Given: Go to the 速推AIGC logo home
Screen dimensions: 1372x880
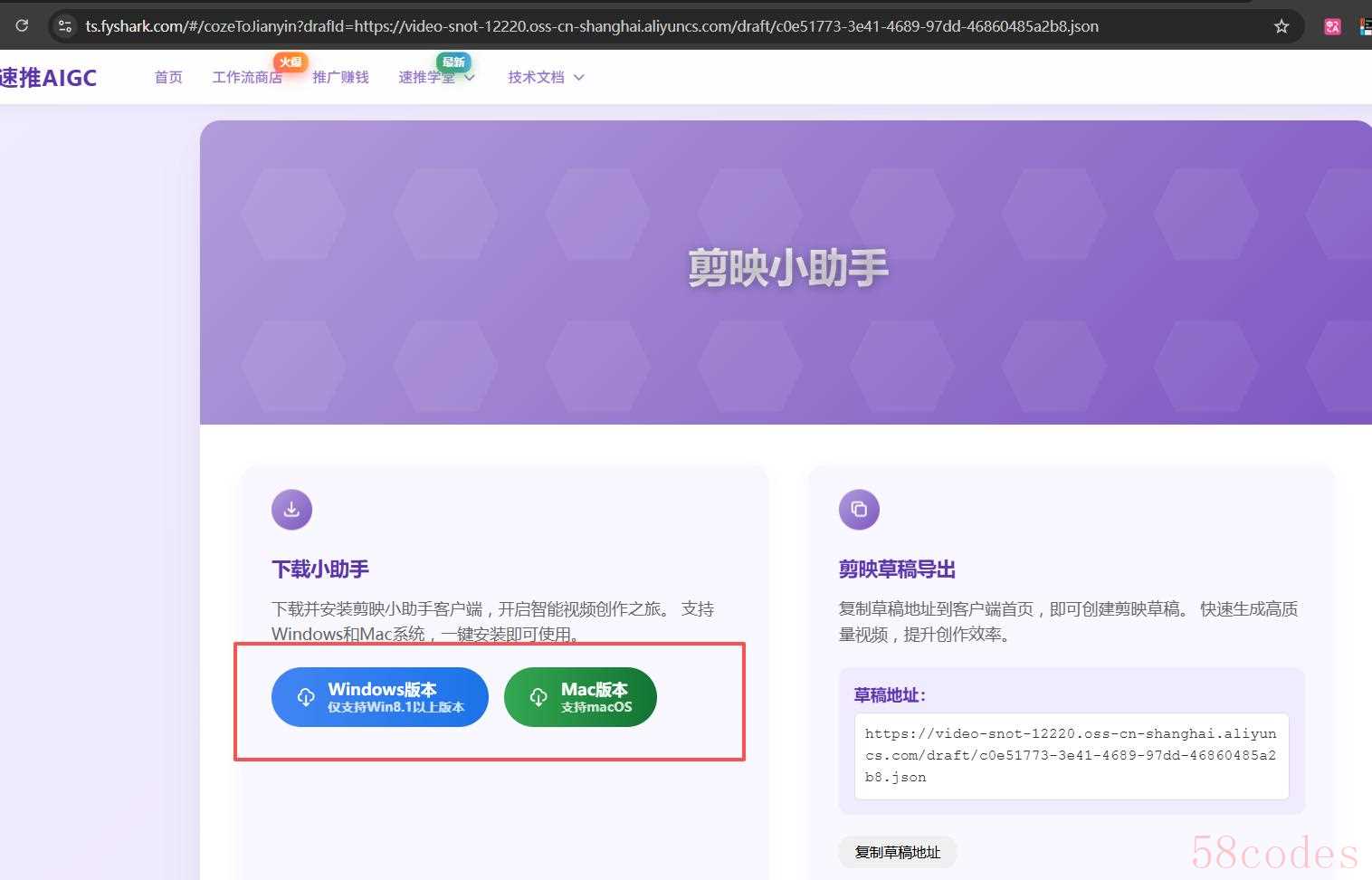Looking at the screenshot, I should (x=48, y=78).
